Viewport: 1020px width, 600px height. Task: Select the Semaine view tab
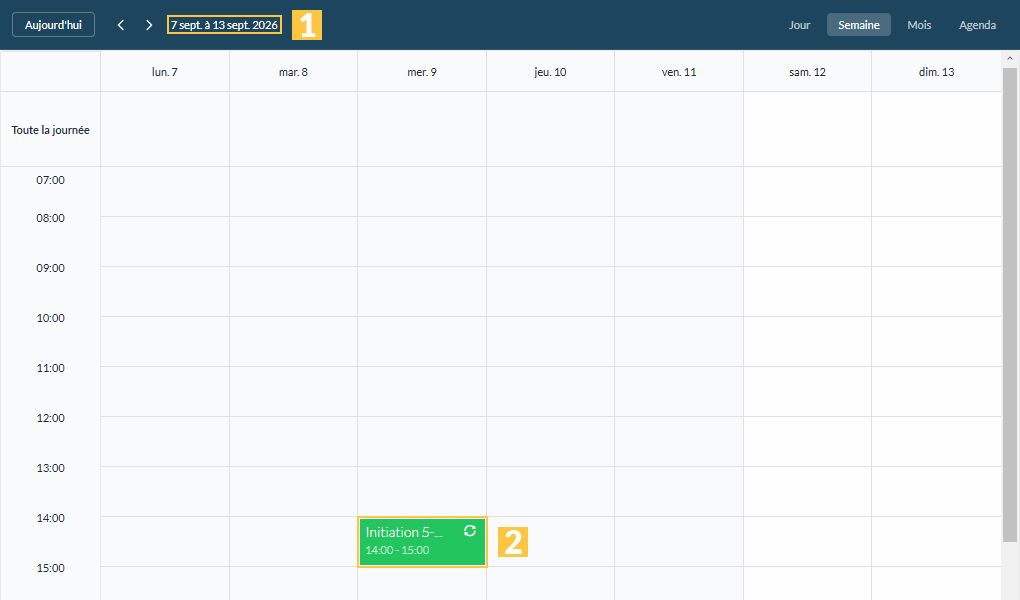[859, 25]
